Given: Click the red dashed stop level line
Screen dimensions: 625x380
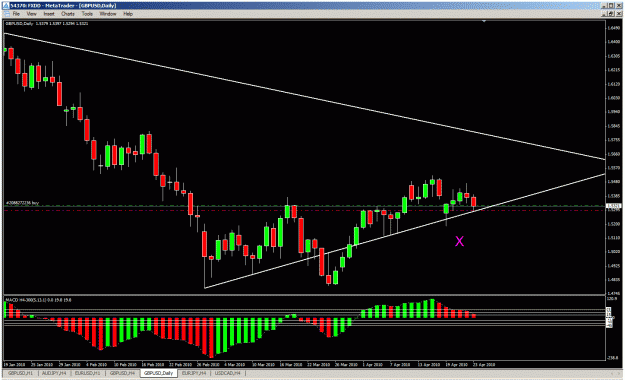Looking at the screenshot, I should pos(305,210).
